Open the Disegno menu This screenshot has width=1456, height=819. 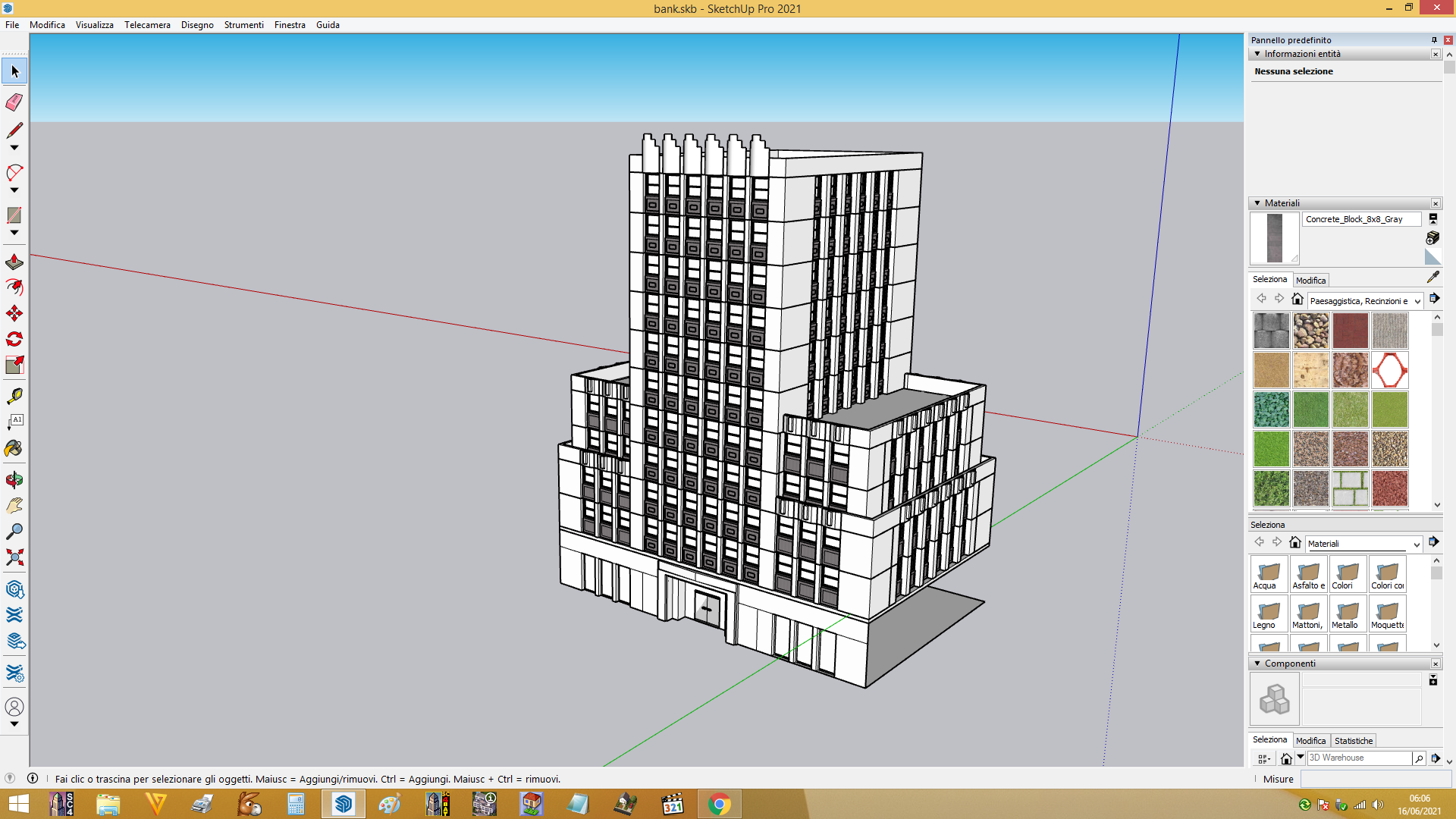click(197, 25)
